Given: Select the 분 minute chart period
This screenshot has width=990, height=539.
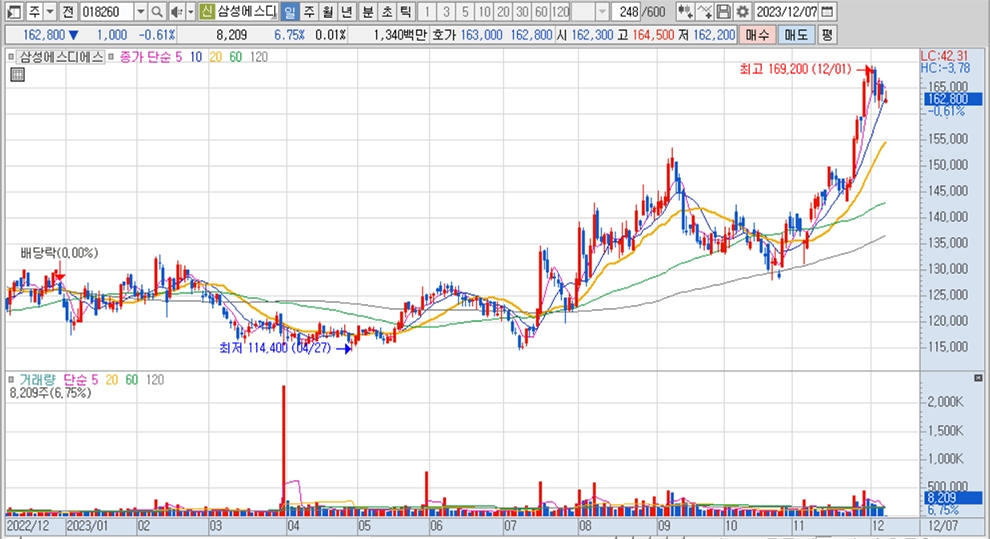Looking at the screenshot, I should 367,11.
